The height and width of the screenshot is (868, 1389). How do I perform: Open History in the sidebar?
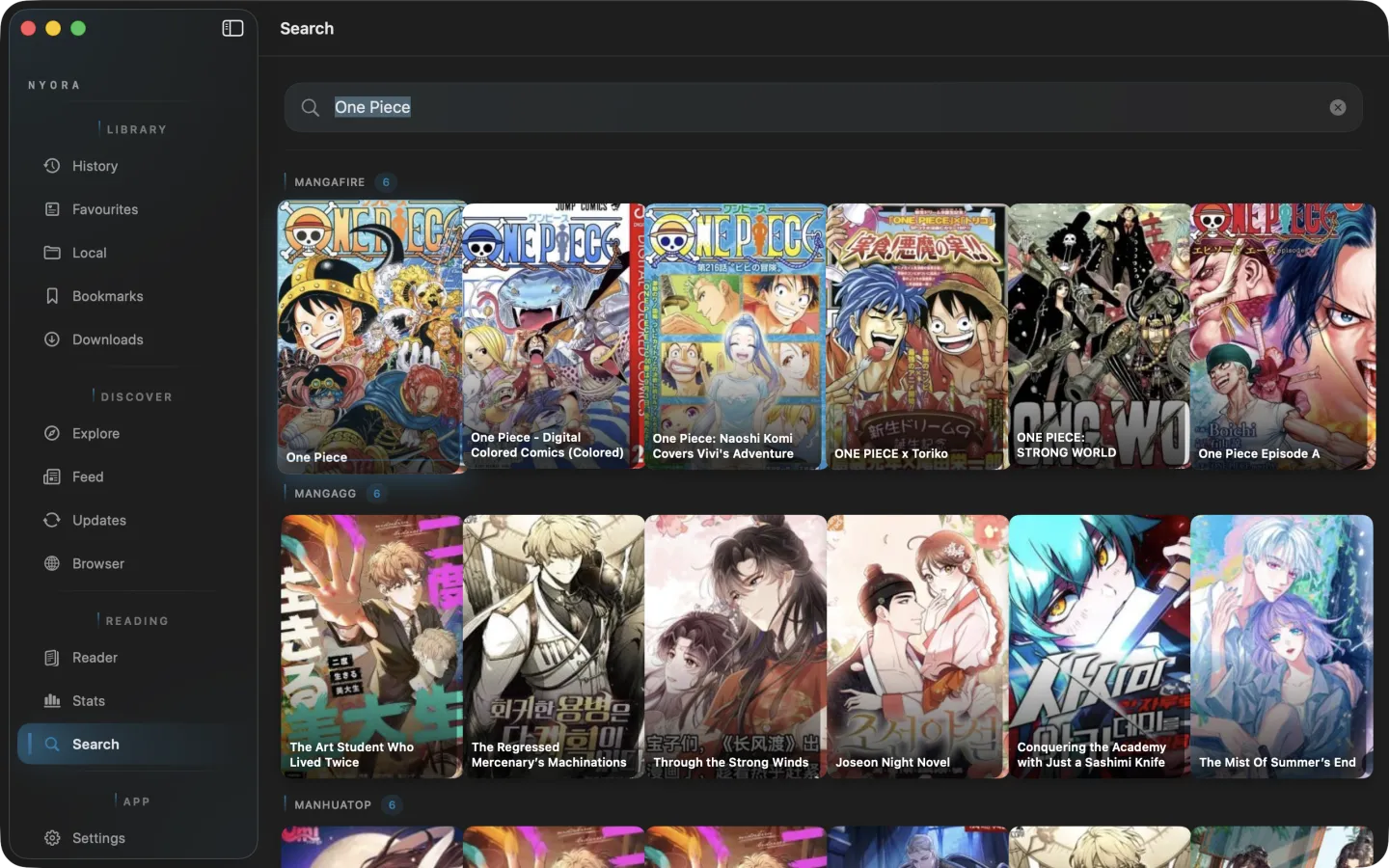[130, 166]
